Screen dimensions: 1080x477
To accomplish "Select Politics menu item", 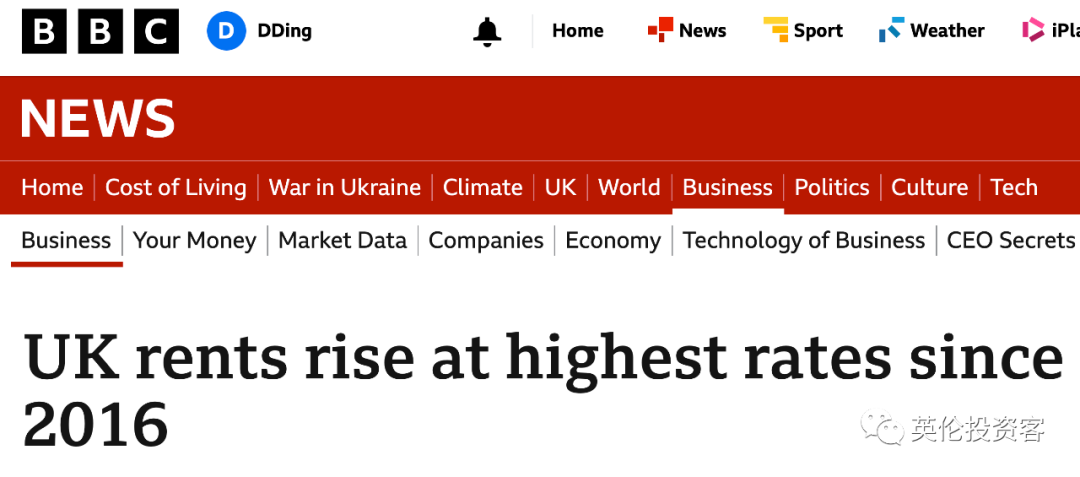I will pyautogui.click(x=832, y=187).
